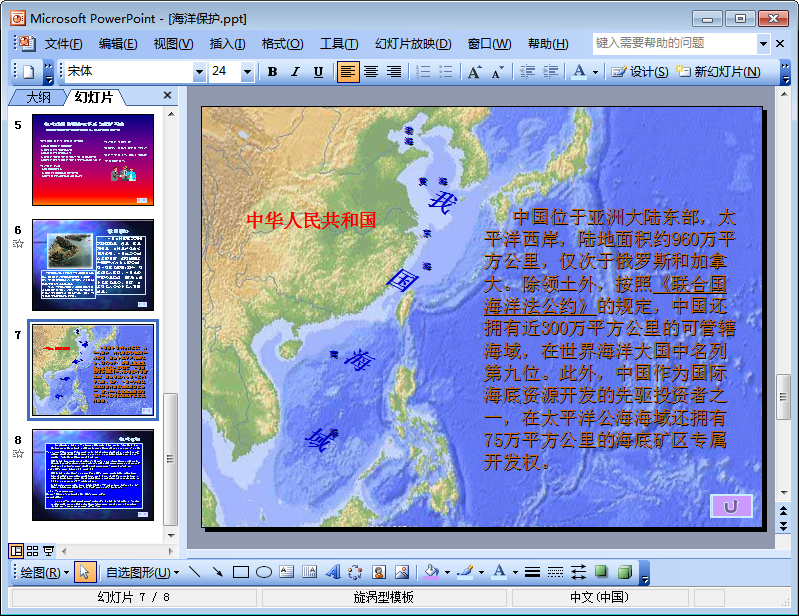Open the 插入(I) menu

pyautogui.click(x=227, y=44)
